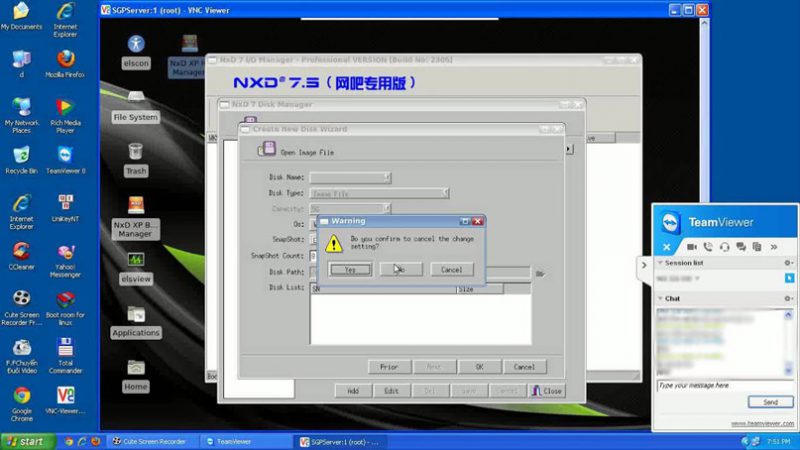This screenshot has height=450, width=800.
Task: Switch to SGPServer:1 (root) taskbar item
Action: [x=340, y=442]
